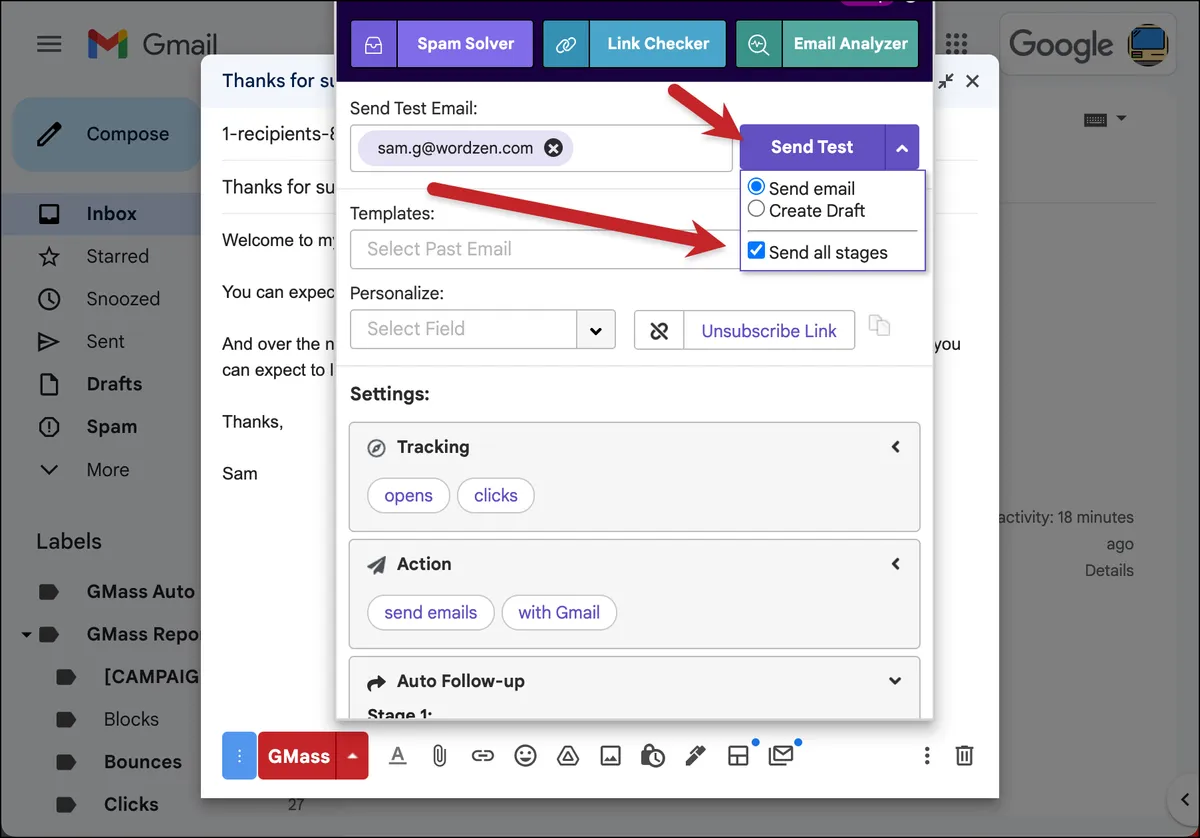The height and width of the screenshot is (838, 1200).
Task: Open the insert emoji icon
Action: click(x=525, y=756)
